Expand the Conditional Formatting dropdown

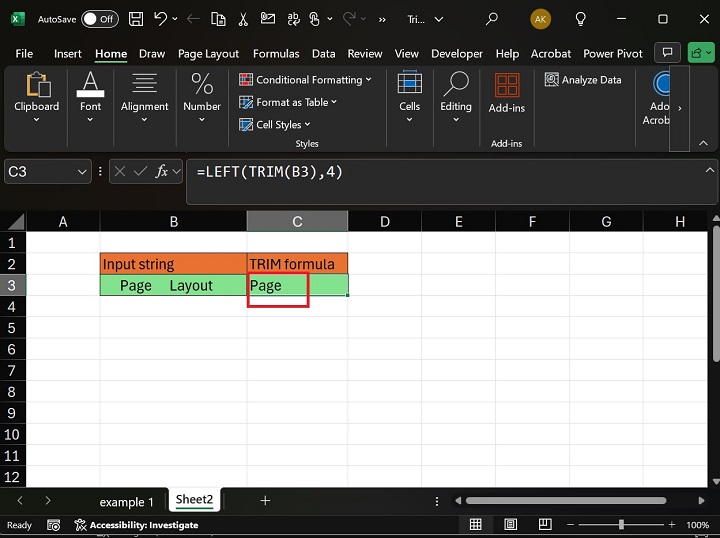tap(368, 80)
